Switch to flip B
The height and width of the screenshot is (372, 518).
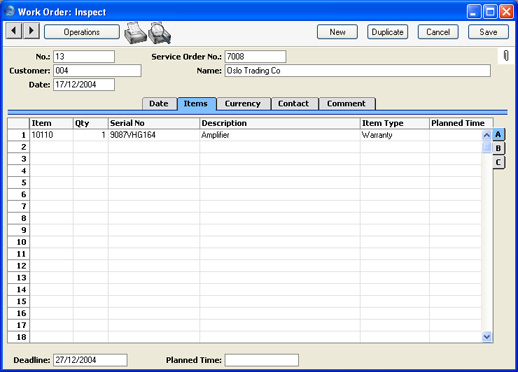click(498, 148)
